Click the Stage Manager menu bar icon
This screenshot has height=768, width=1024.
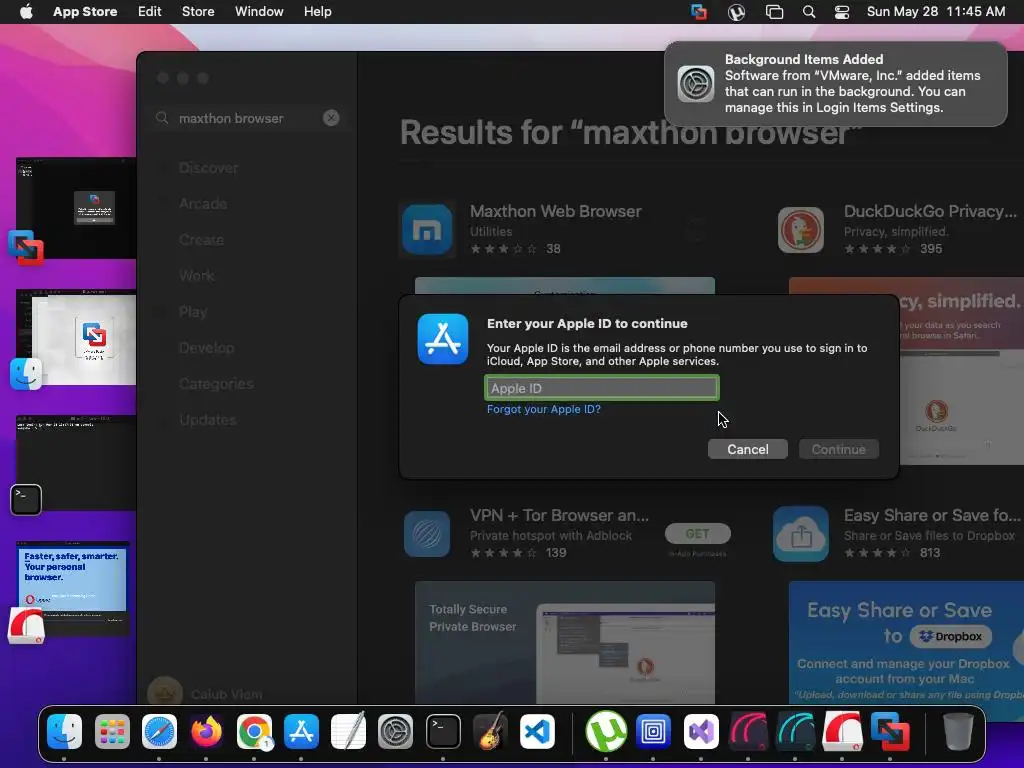point(774,12)
